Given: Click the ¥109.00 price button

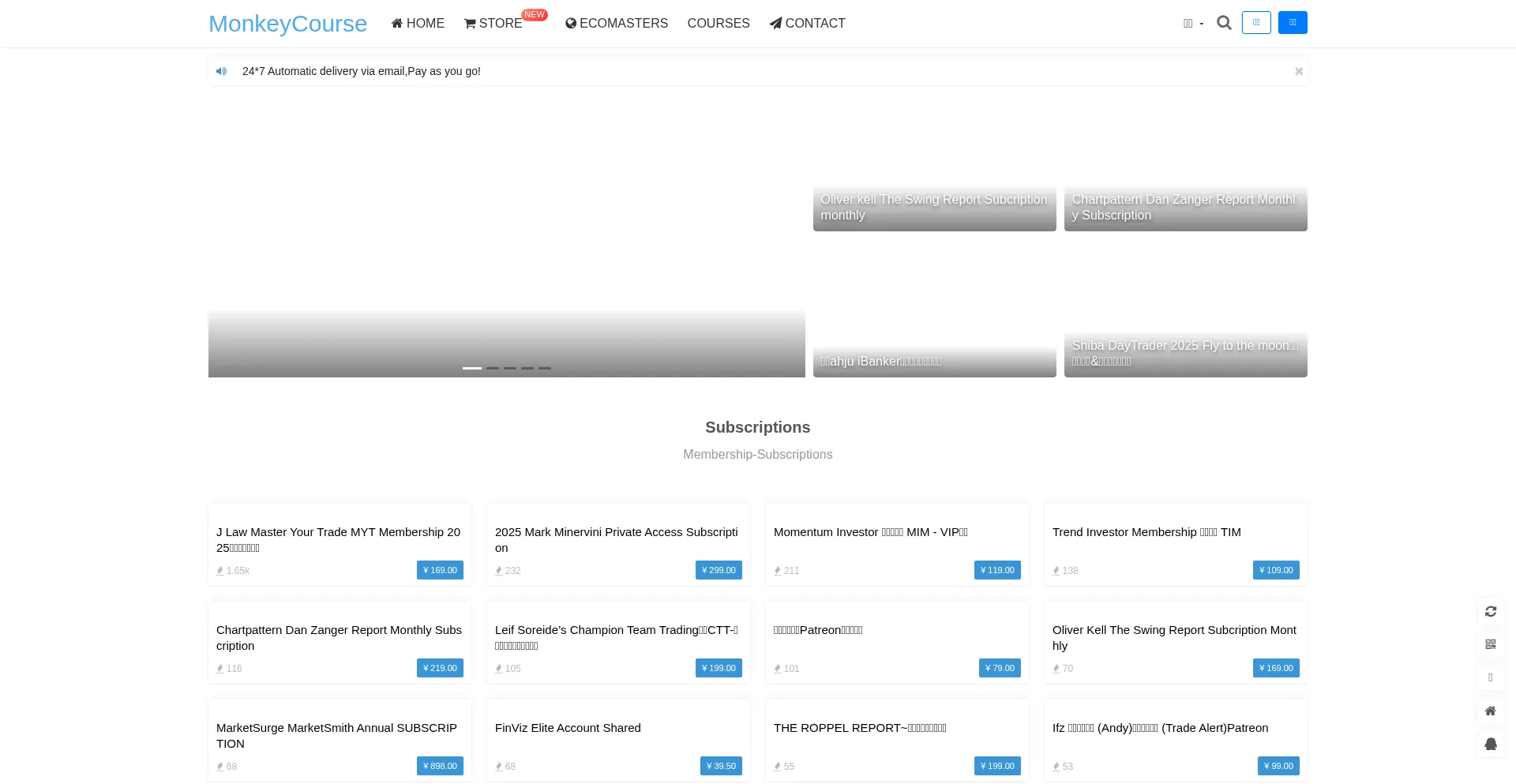Looking at the screenshot, I should pyautogui.click(x=1276, y=570).
